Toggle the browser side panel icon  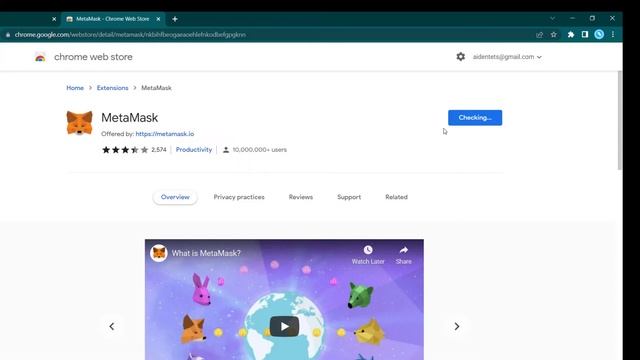(585, 35)
